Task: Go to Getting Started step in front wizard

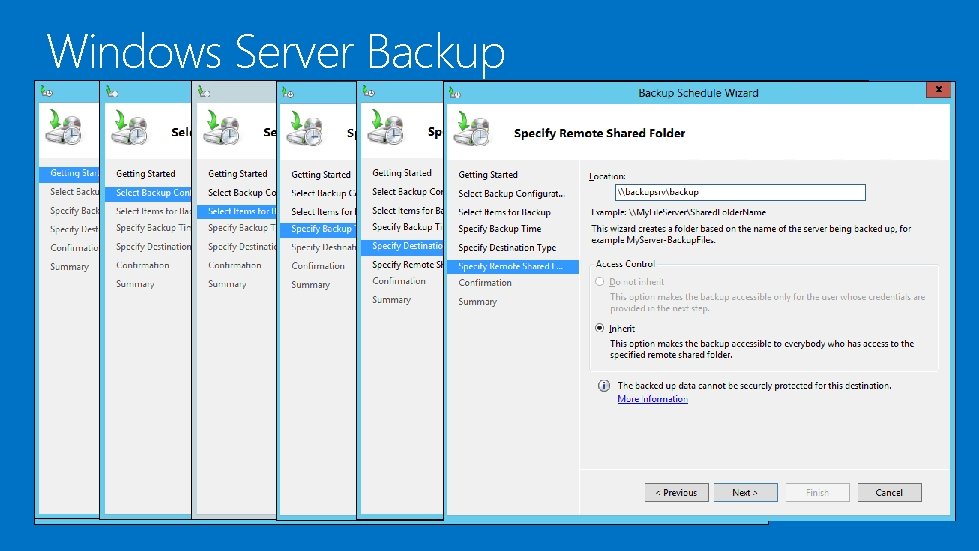Action: (x=488, y=175)
